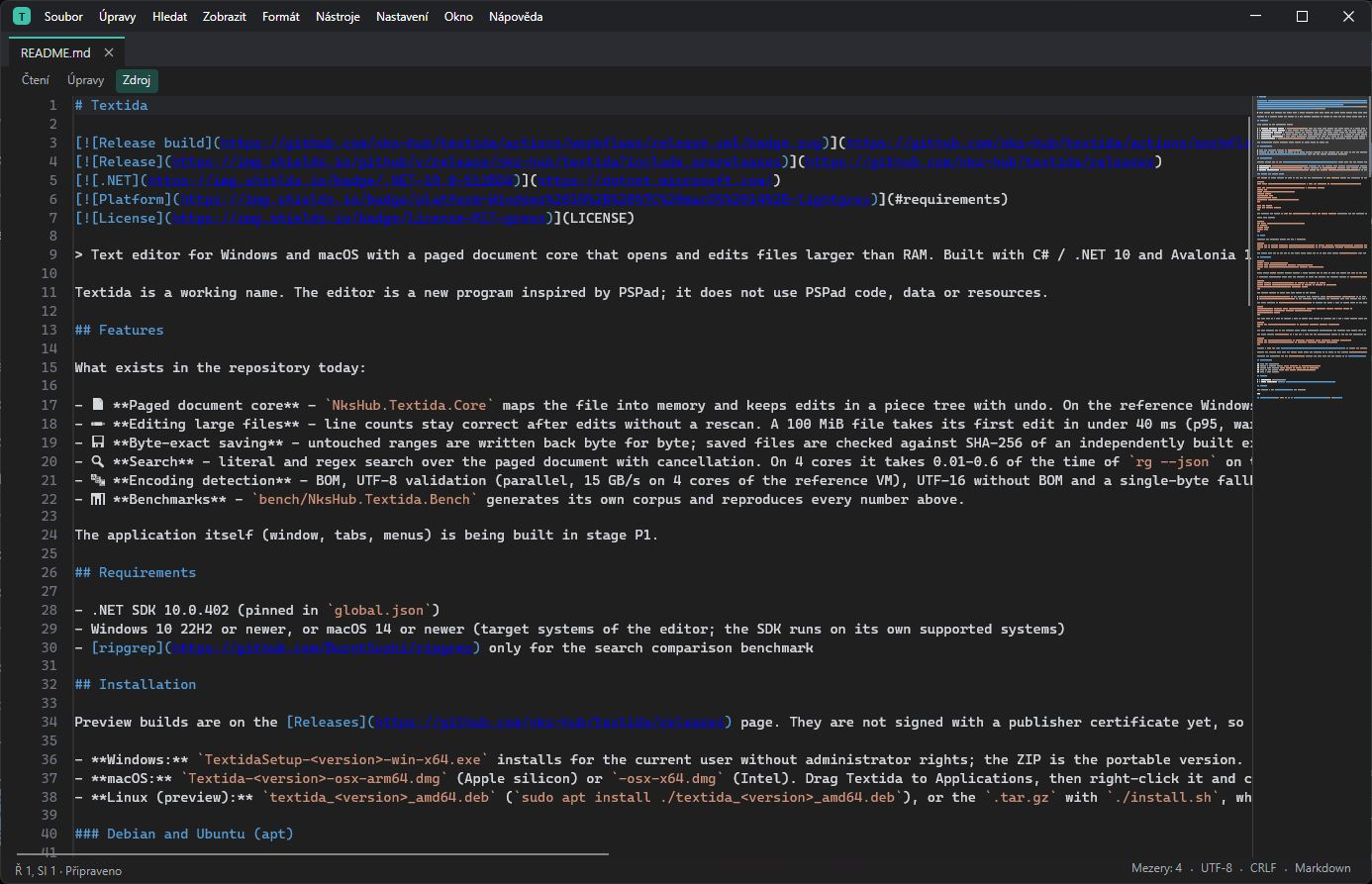
Task: Click the chart icon before Benchmarks item
Action: click(97, 499)
